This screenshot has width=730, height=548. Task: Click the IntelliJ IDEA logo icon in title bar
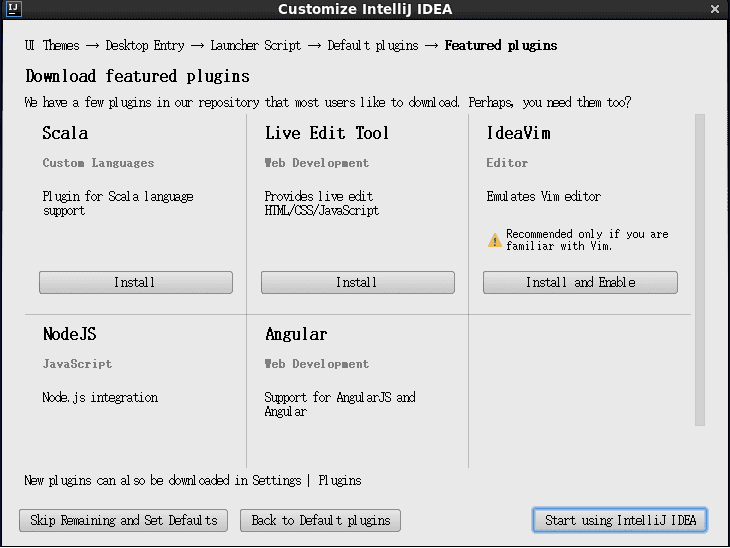click(x=14, y=8)
